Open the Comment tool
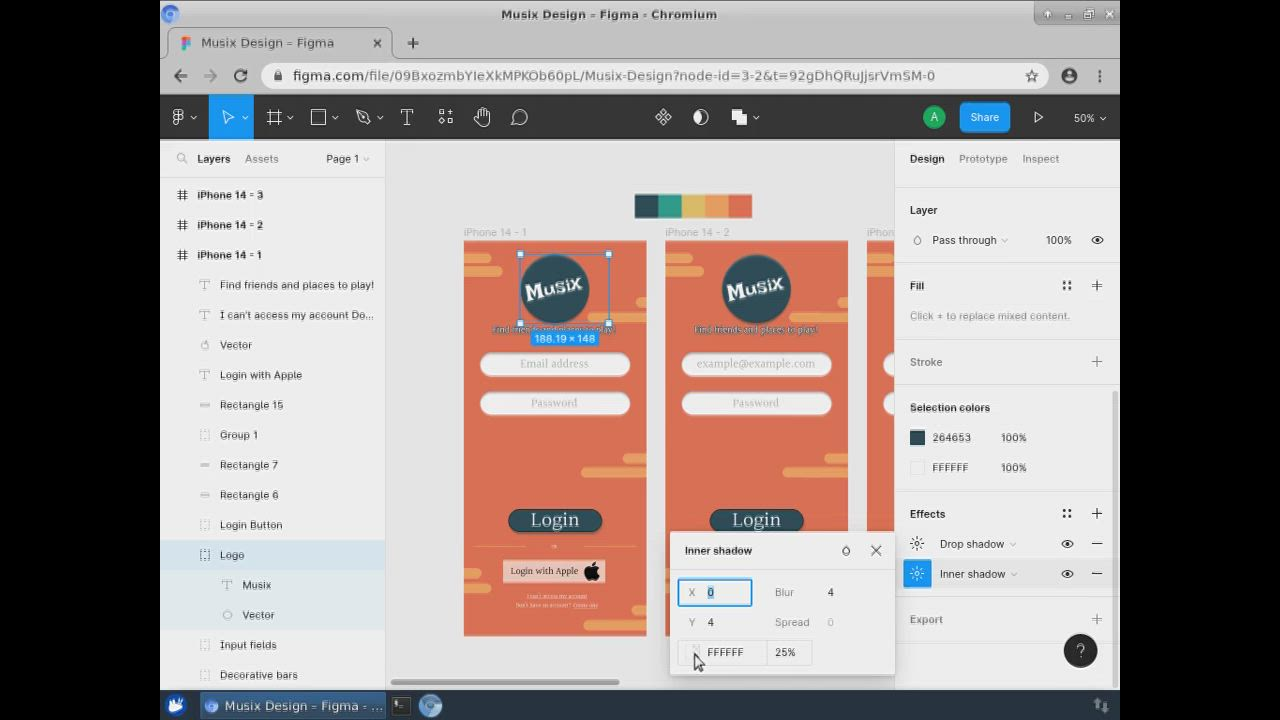Image resolution: width=1280 pixels, height=720 pixels. [x=519, y=117]
